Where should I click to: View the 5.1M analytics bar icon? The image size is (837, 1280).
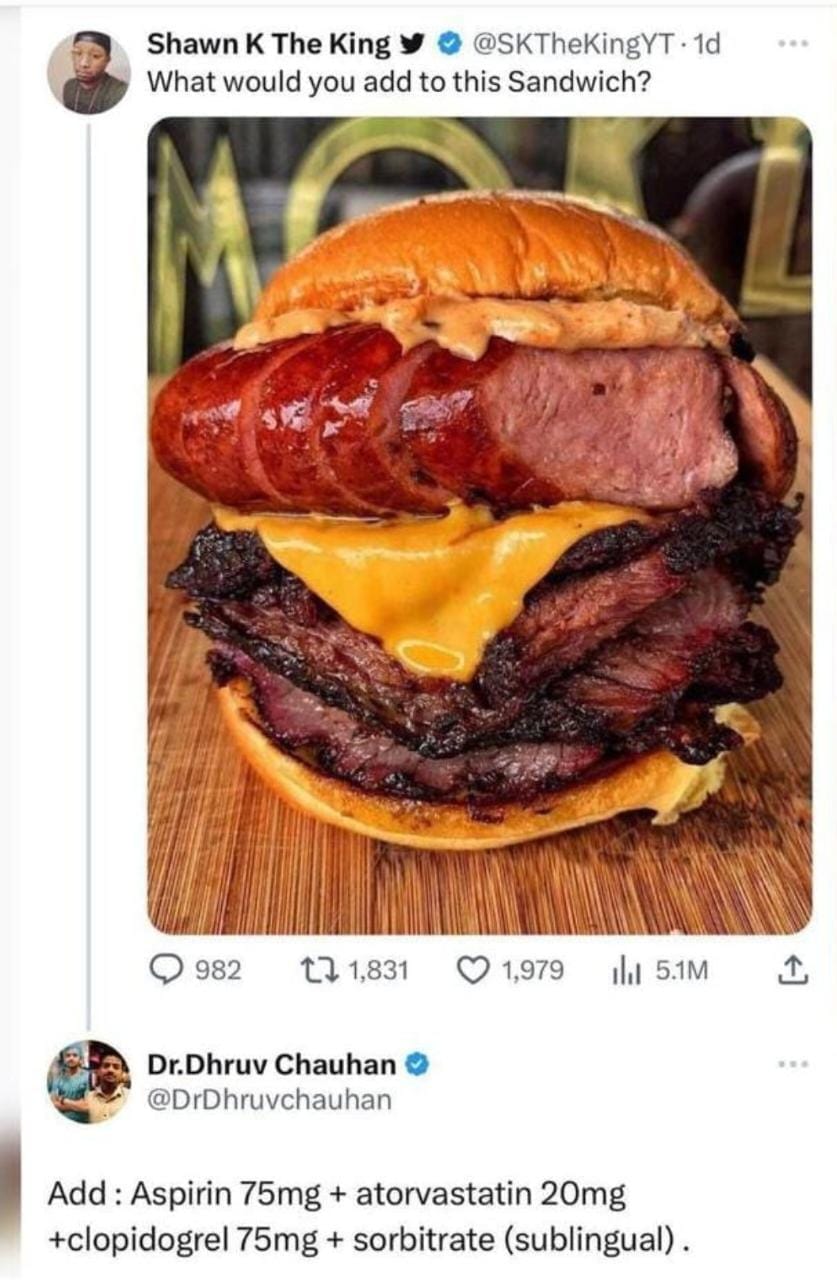pos(625,969)
